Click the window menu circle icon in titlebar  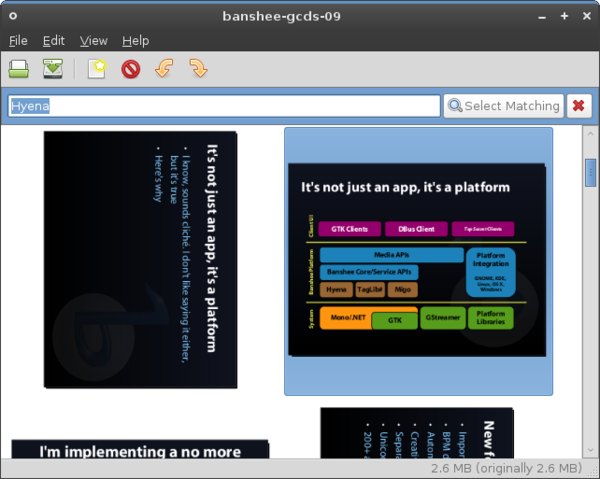[x=13, y=16]
